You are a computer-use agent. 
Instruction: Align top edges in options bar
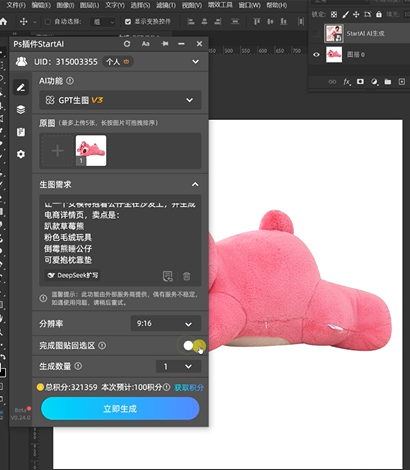tap(257, 22)
